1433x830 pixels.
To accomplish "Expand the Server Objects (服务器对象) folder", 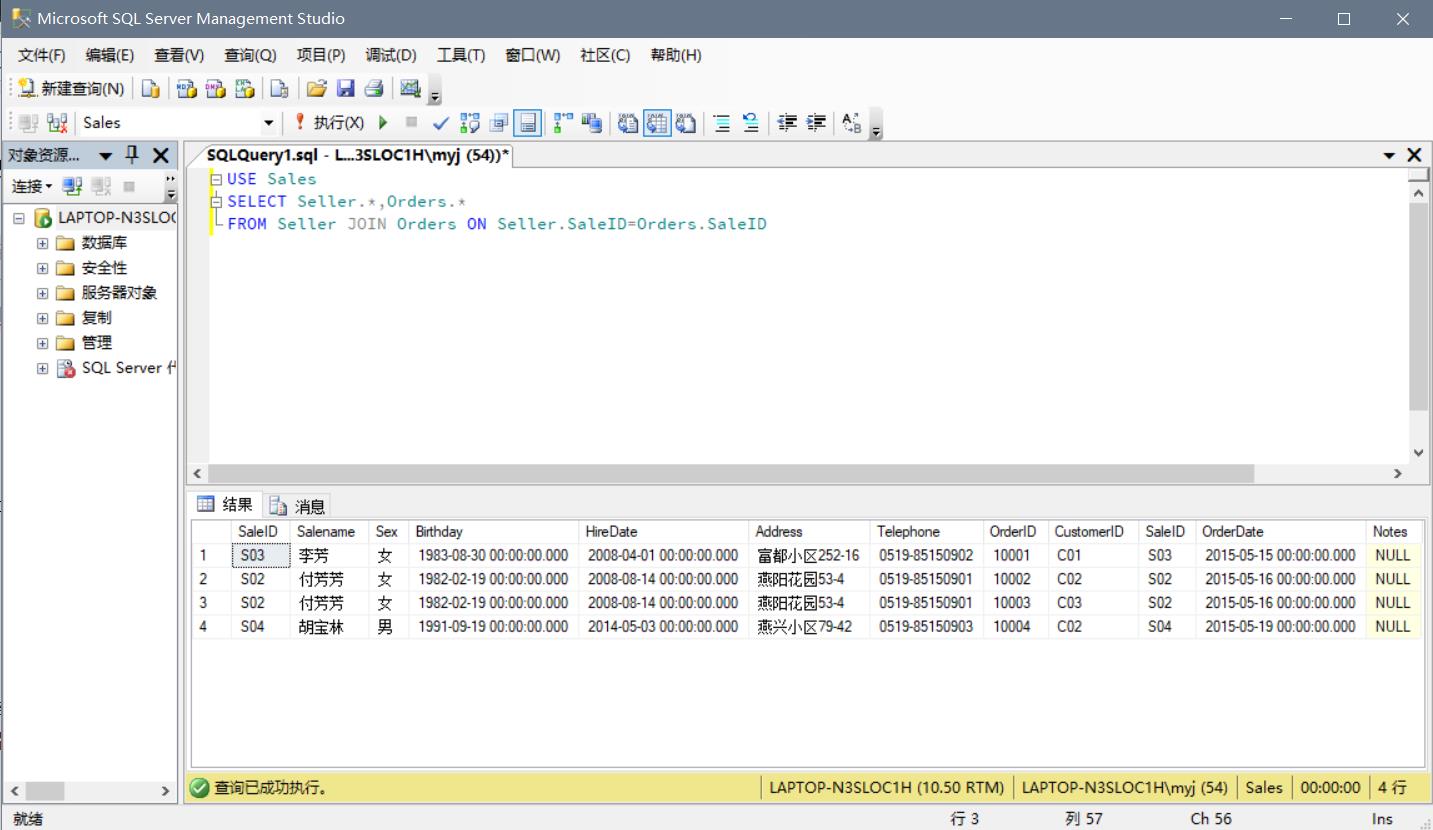I will 42,293.
